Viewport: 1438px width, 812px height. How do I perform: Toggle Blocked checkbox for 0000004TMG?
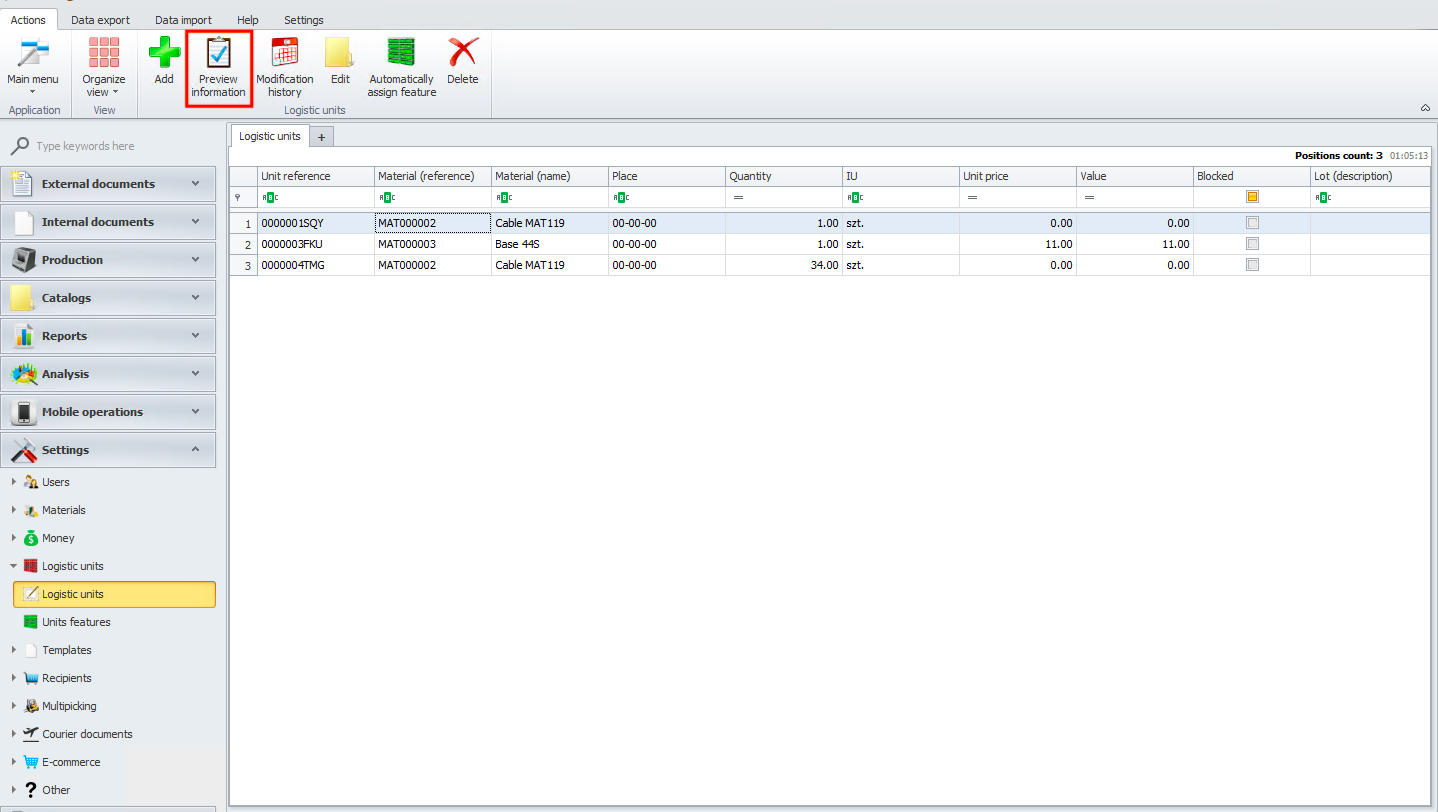[x=1252, y=265]
